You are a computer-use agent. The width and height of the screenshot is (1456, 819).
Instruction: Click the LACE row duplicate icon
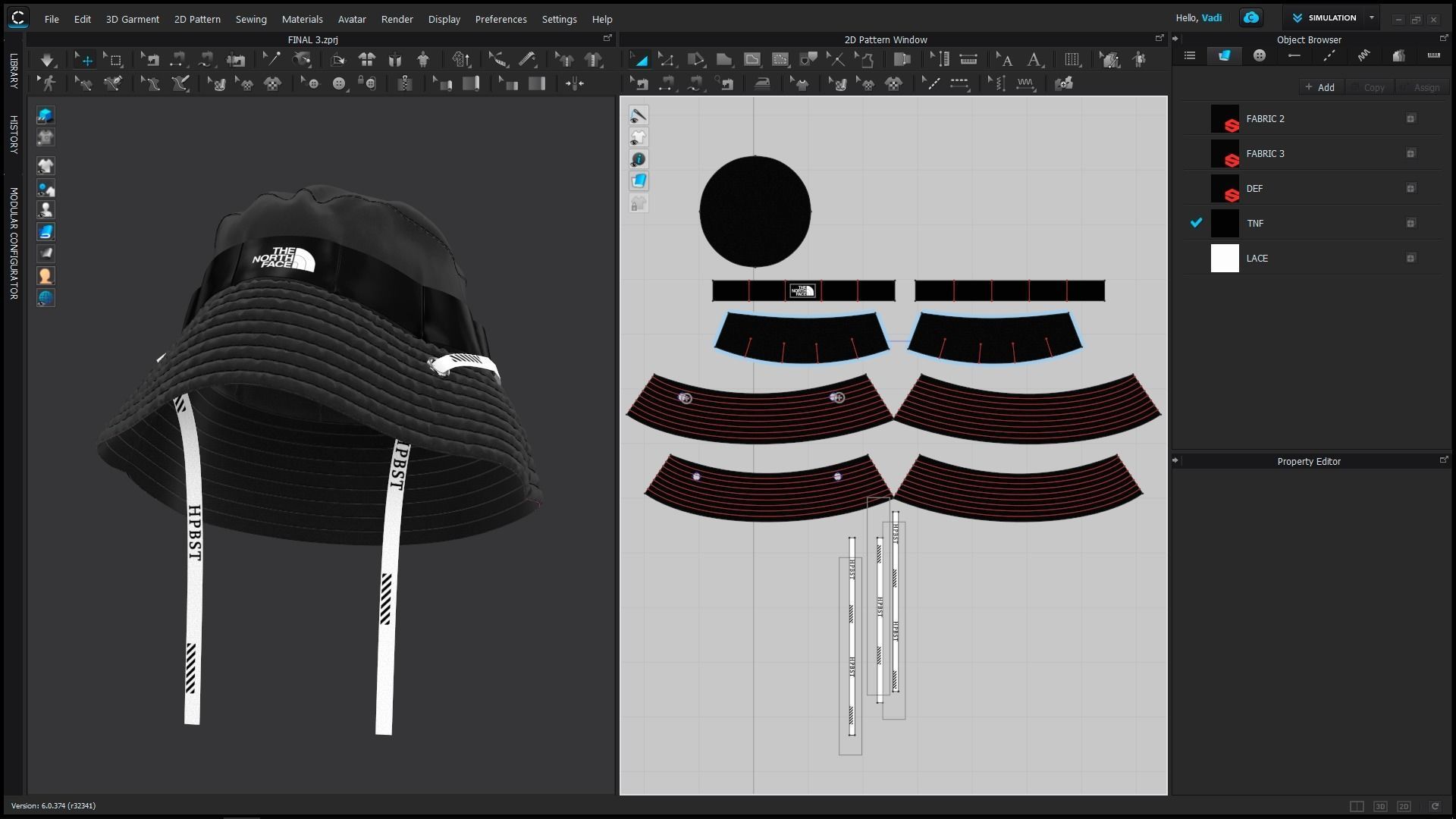point(1410,258)
